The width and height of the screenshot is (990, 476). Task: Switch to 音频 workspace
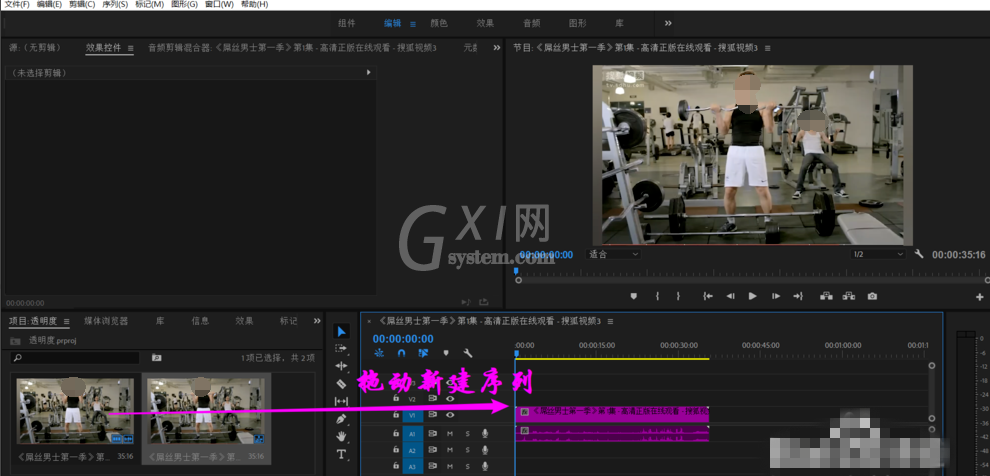click(532, 23)
